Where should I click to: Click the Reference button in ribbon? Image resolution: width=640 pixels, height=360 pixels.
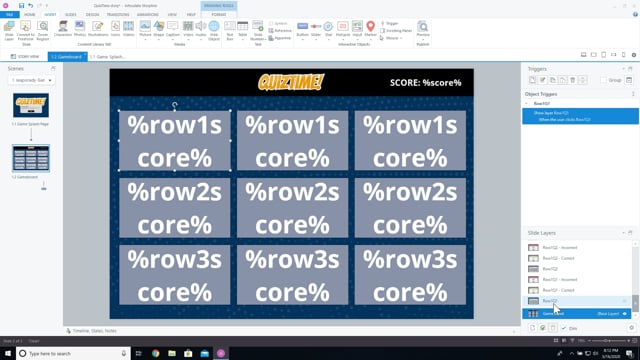(280, 31)
